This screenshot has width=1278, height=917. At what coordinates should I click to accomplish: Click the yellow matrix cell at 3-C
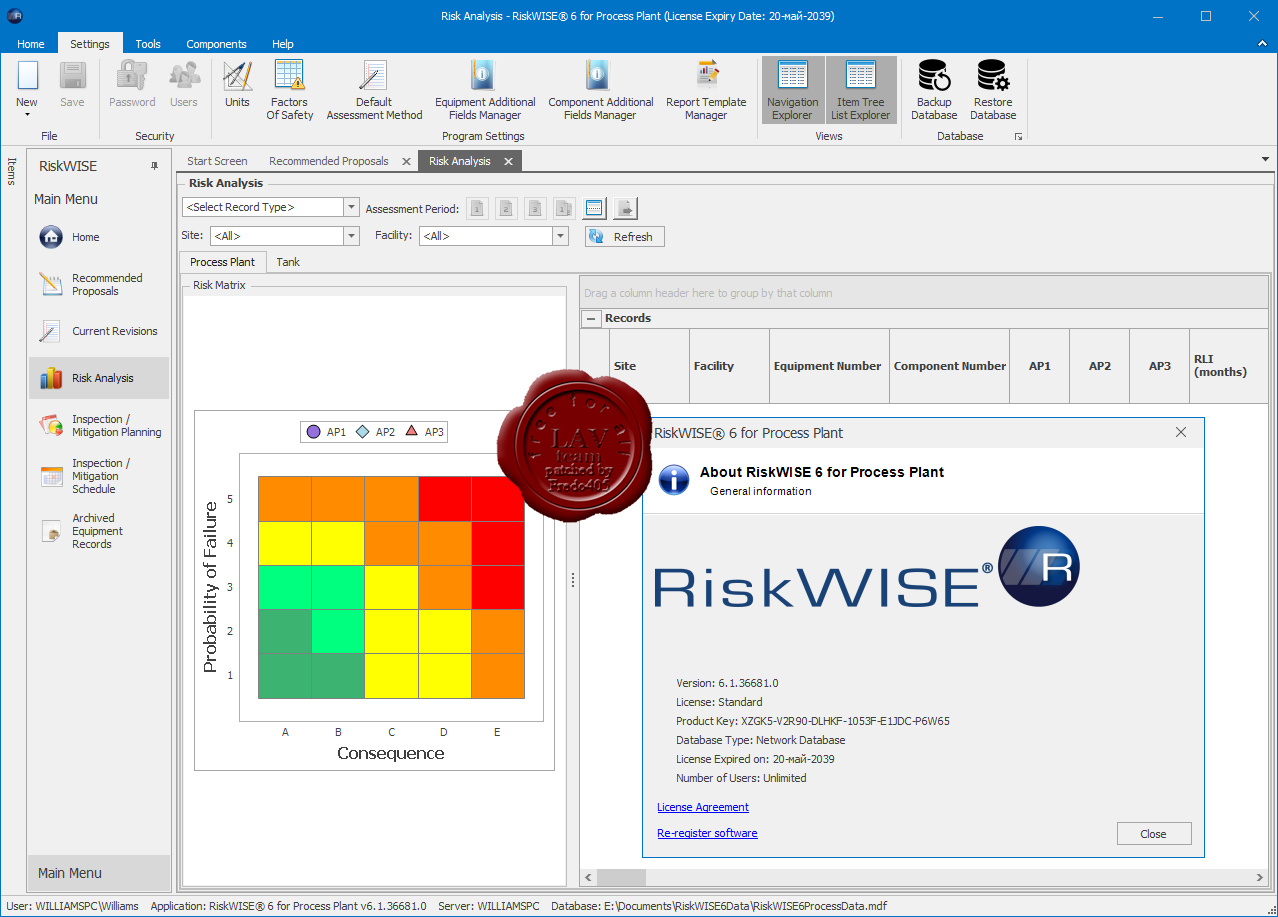[x=391, y=587]
